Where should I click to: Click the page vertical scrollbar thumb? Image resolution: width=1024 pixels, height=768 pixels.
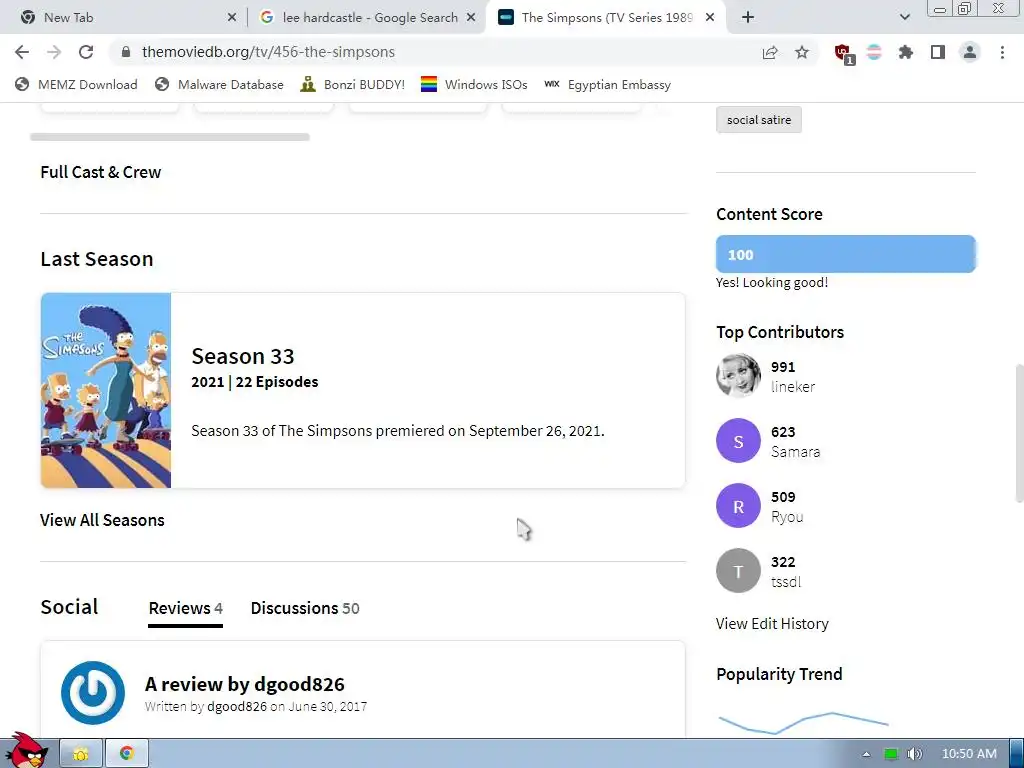click(x=1019, y=433)
